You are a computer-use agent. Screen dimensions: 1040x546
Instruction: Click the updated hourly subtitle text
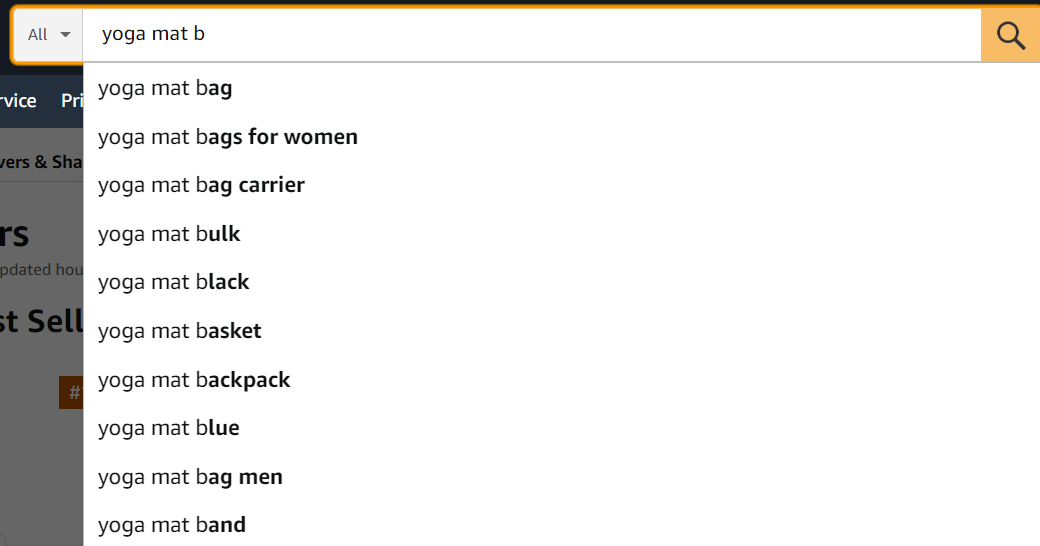(42, 269)
